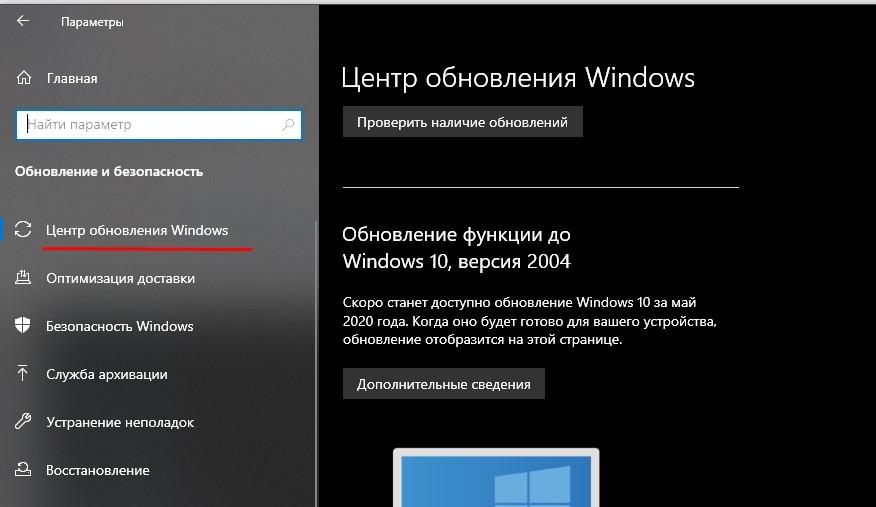Open Восстановление section

click(98, 470)
